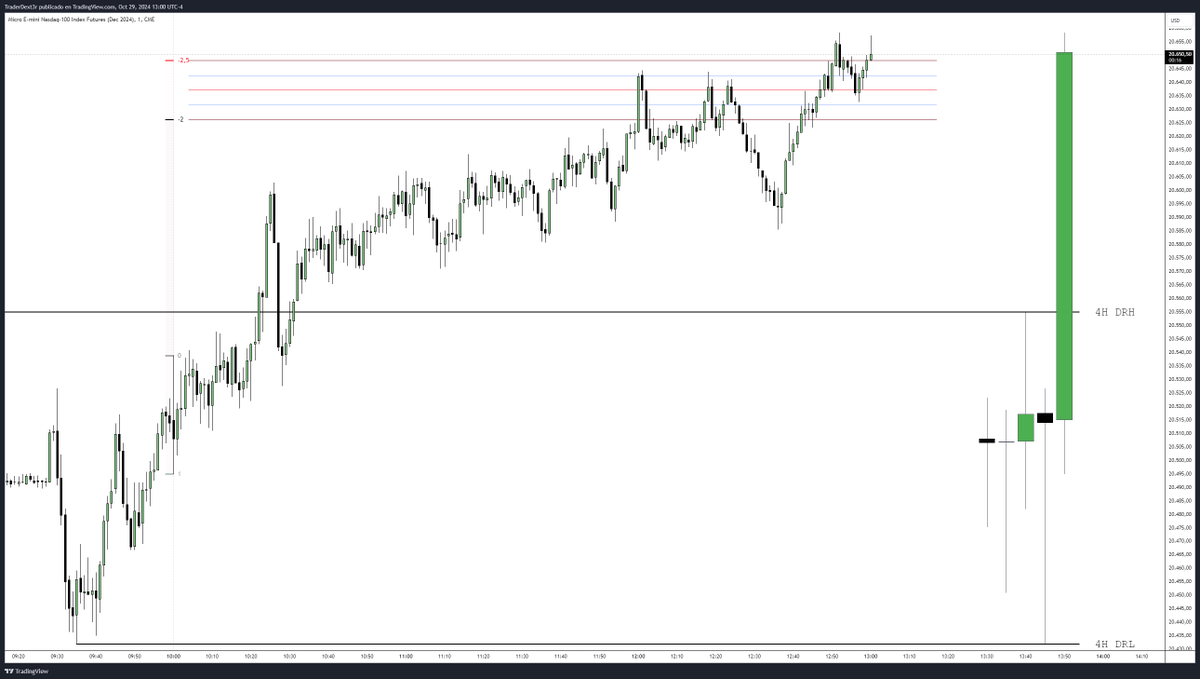The image size is (1200, 679).
Task: Click the 12:30 time axis label
Action: (x=754, y=657)
